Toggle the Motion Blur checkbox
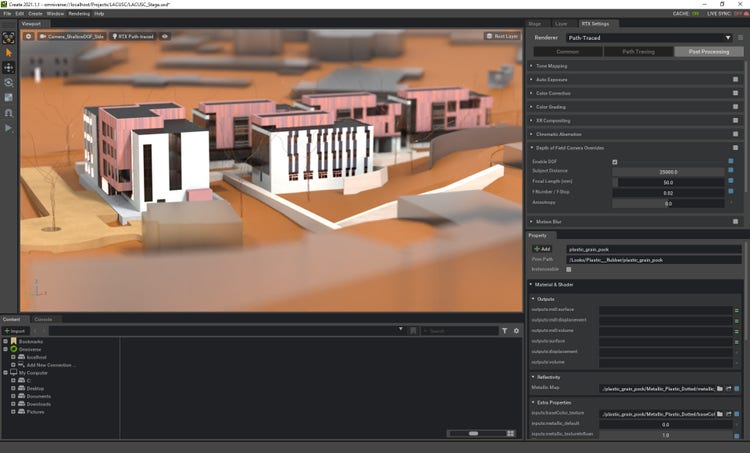Viewport: 750px width, 453px height. pyautogui.click(x=736, y=221)
